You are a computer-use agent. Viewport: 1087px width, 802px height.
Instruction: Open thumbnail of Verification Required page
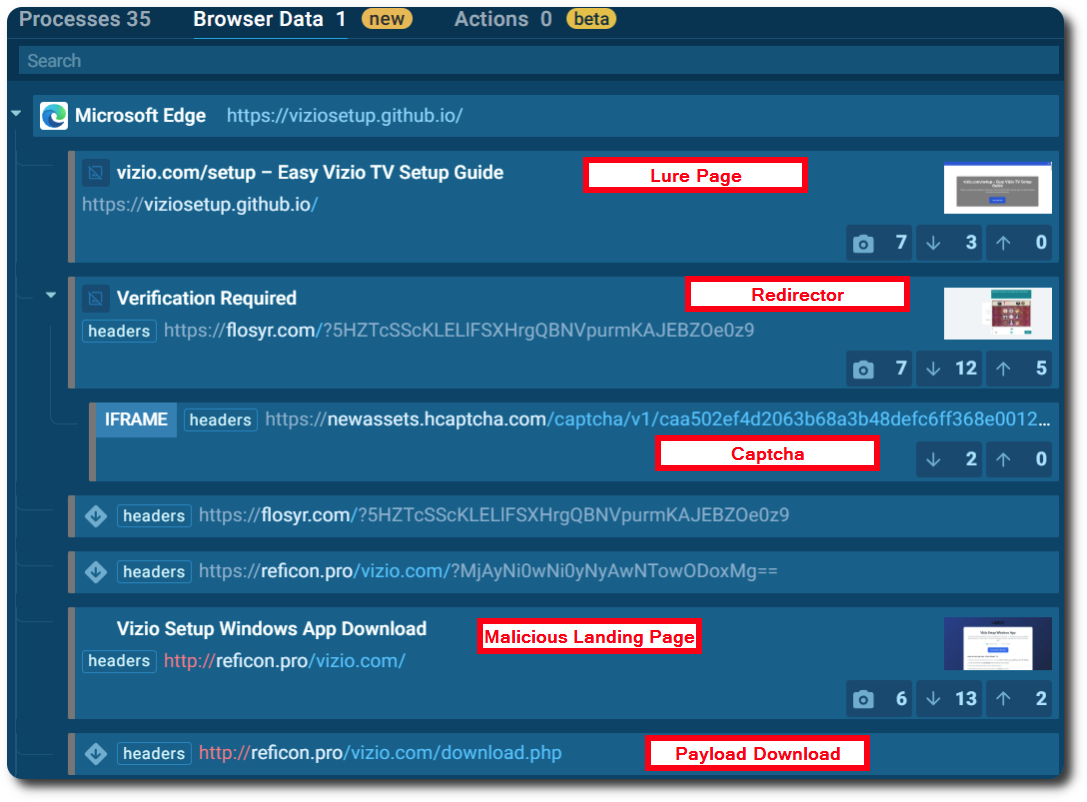(x=998, y=313)
